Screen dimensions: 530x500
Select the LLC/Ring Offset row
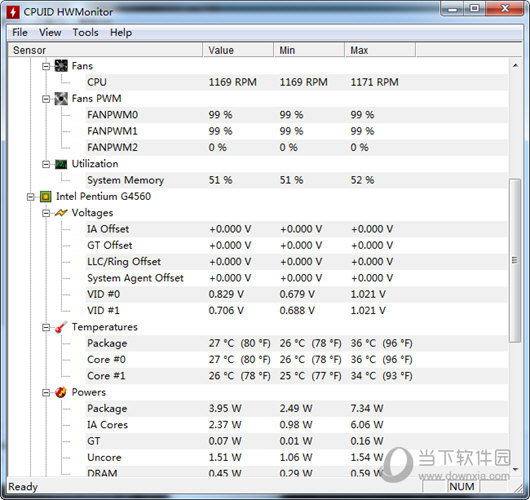(297, 262)
